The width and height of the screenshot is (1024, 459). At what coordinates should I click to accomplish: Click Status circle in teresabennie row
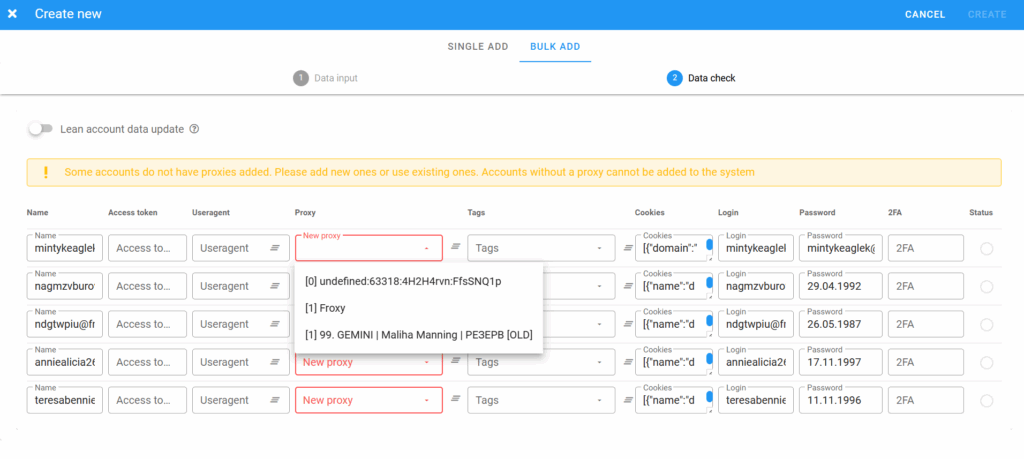tap(986, 400)
